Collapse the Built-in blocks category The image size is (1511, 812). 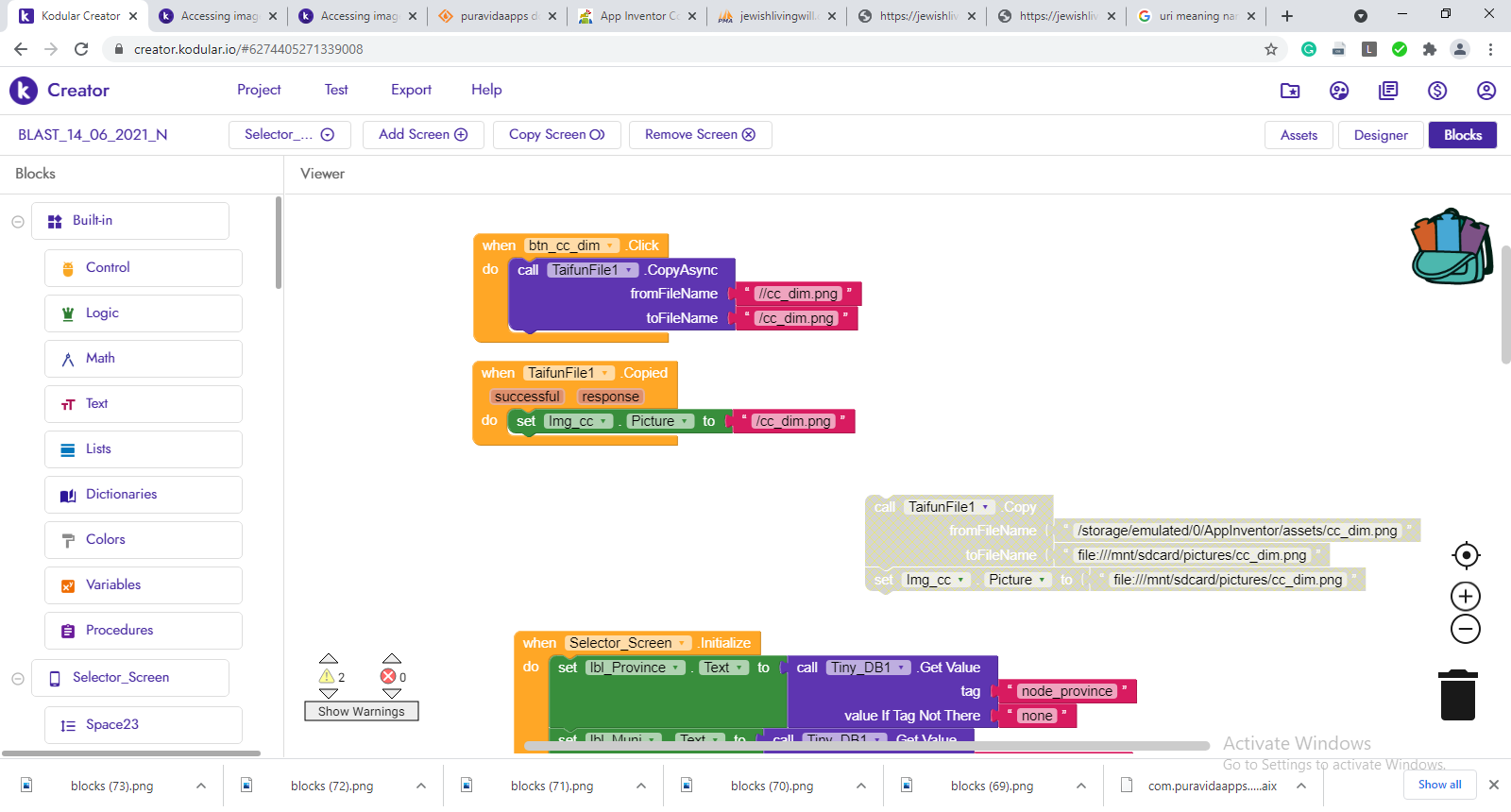click(18, 222)
